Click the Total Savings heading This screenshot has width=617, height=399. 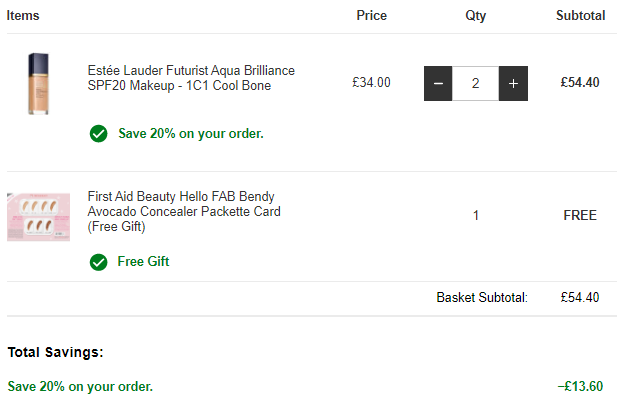click(x=55, y=352)
